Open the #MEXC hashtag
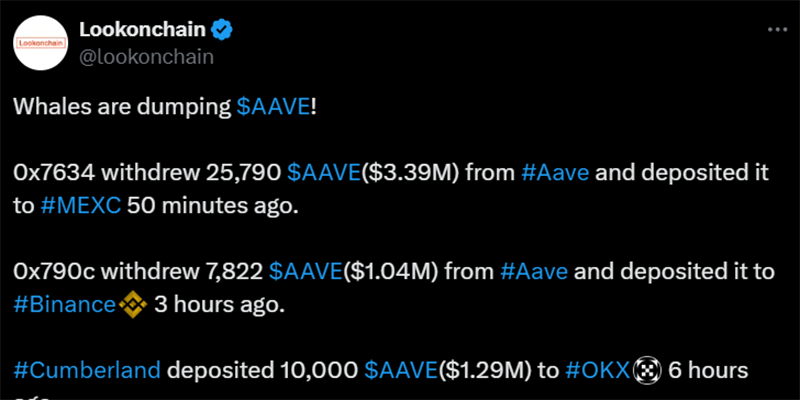 (80, 207)
